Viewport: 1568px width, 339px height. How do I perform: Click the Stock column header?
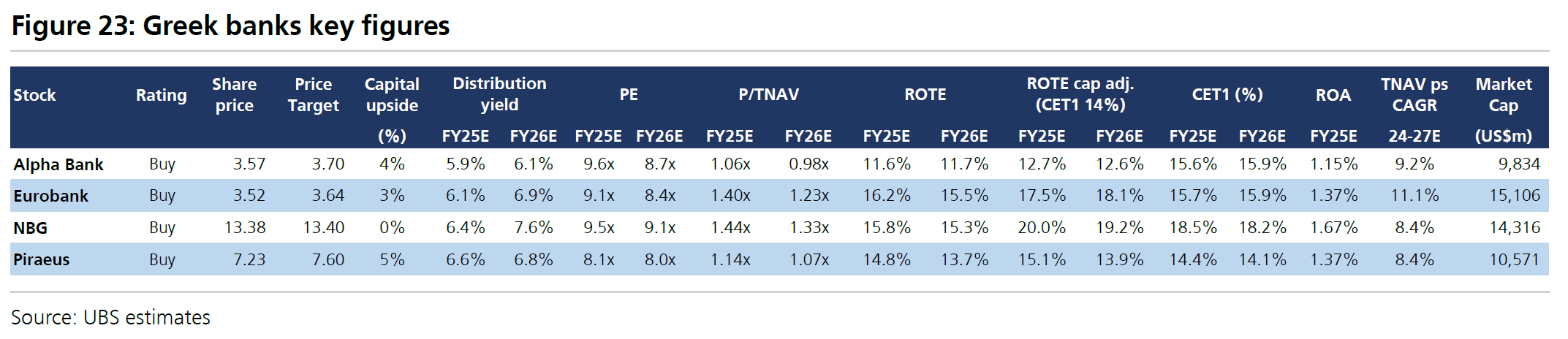point(34,95)
